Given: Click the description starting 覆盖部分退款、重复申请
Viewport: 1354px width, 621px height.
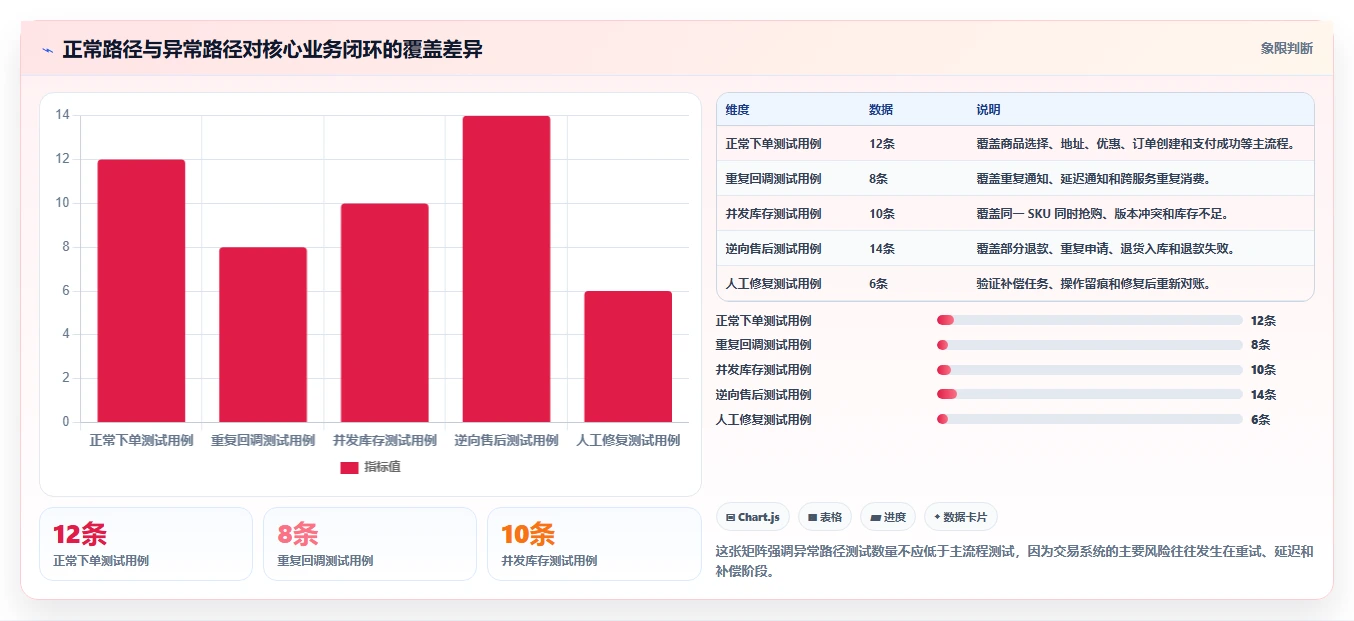Looking at the screenshot, I should (1105, 249).
